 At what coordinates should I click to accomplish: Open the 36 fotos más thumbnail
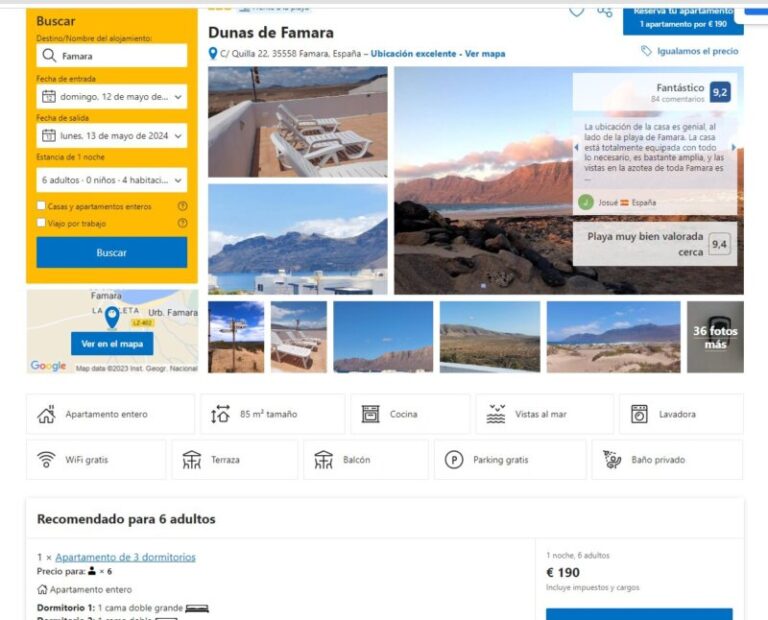tap(715, 337)
